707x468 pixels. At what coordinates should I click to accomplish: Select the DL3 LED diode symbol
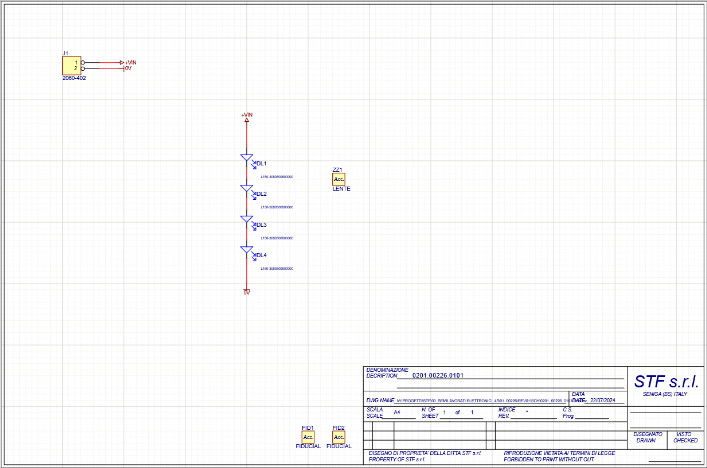coord(247,219)
